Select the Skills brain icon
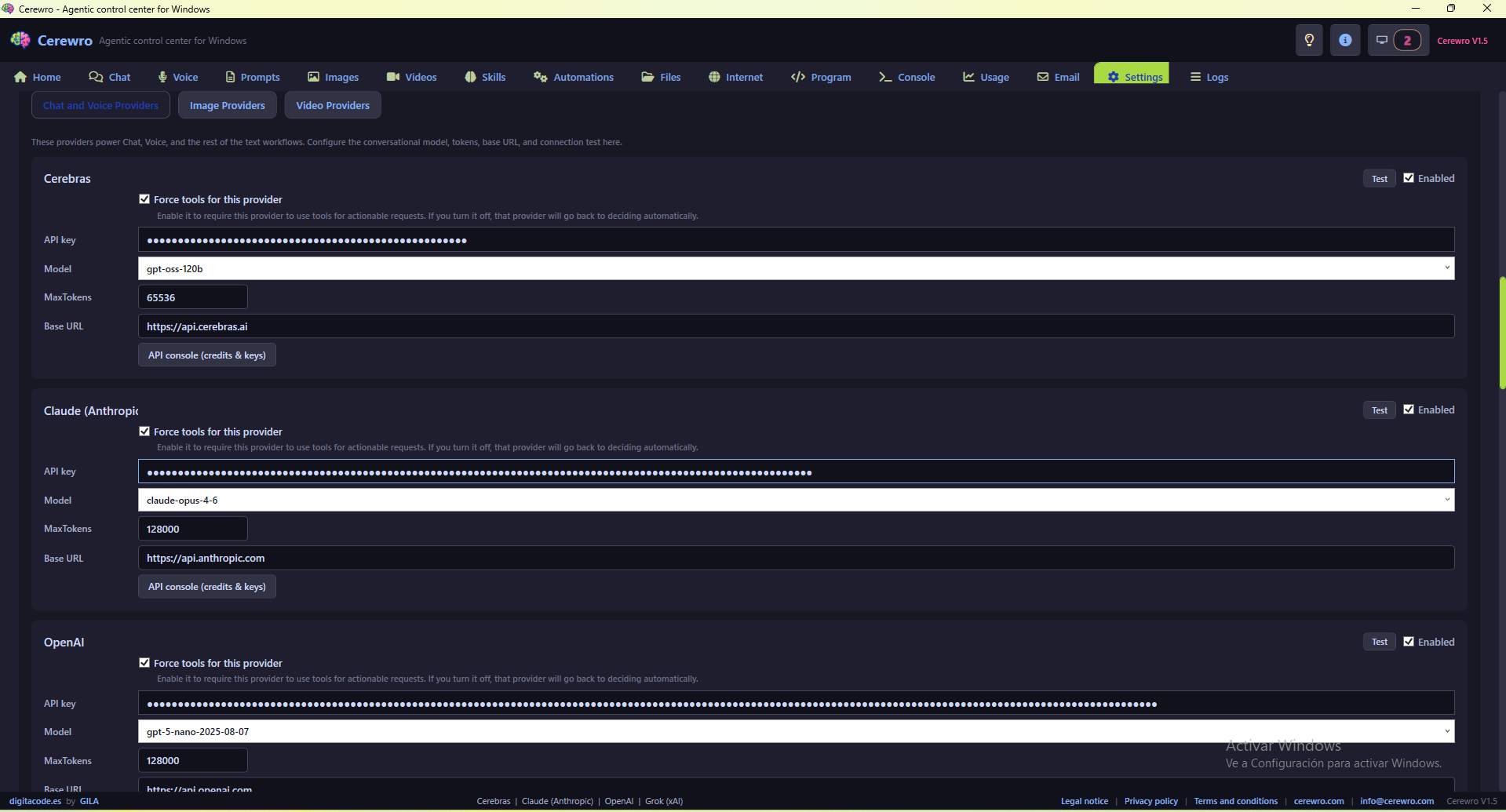 pos(470,77)
